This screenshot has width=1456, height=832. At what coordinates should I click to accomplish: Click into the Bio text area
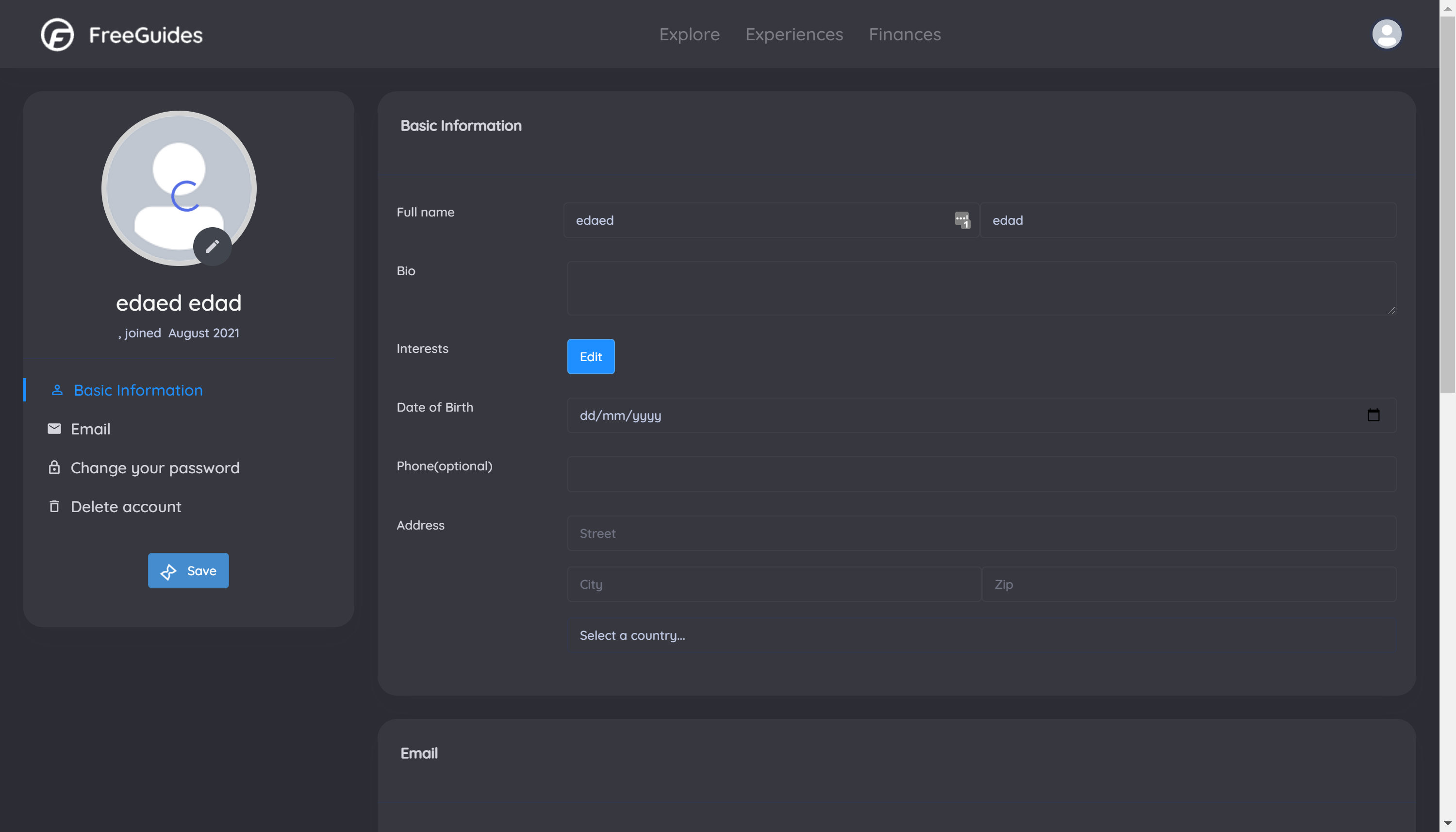click(981, 288)
